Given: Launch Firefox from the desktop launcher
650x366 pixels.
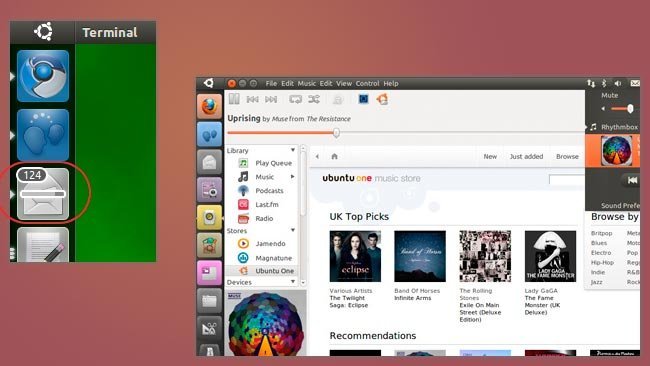Looking at the screenshot, I should pos(209,106).
